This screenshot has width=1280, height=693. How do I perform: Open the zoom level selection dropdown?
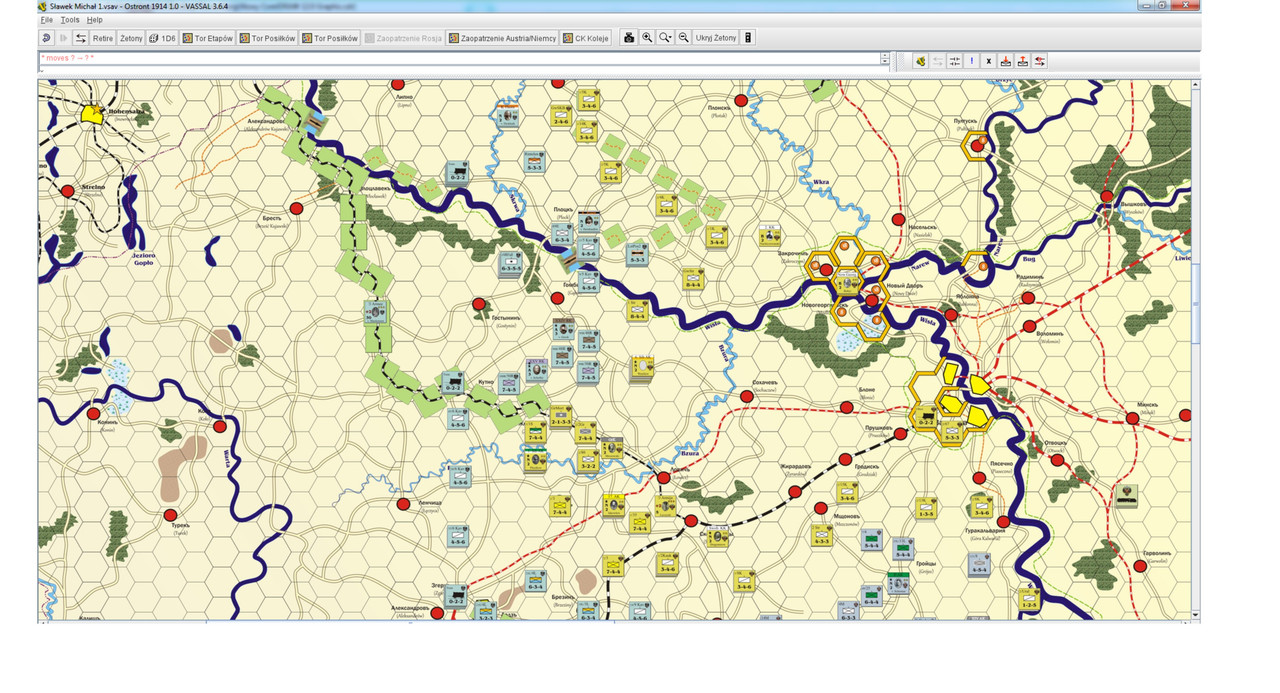point(665,38)
